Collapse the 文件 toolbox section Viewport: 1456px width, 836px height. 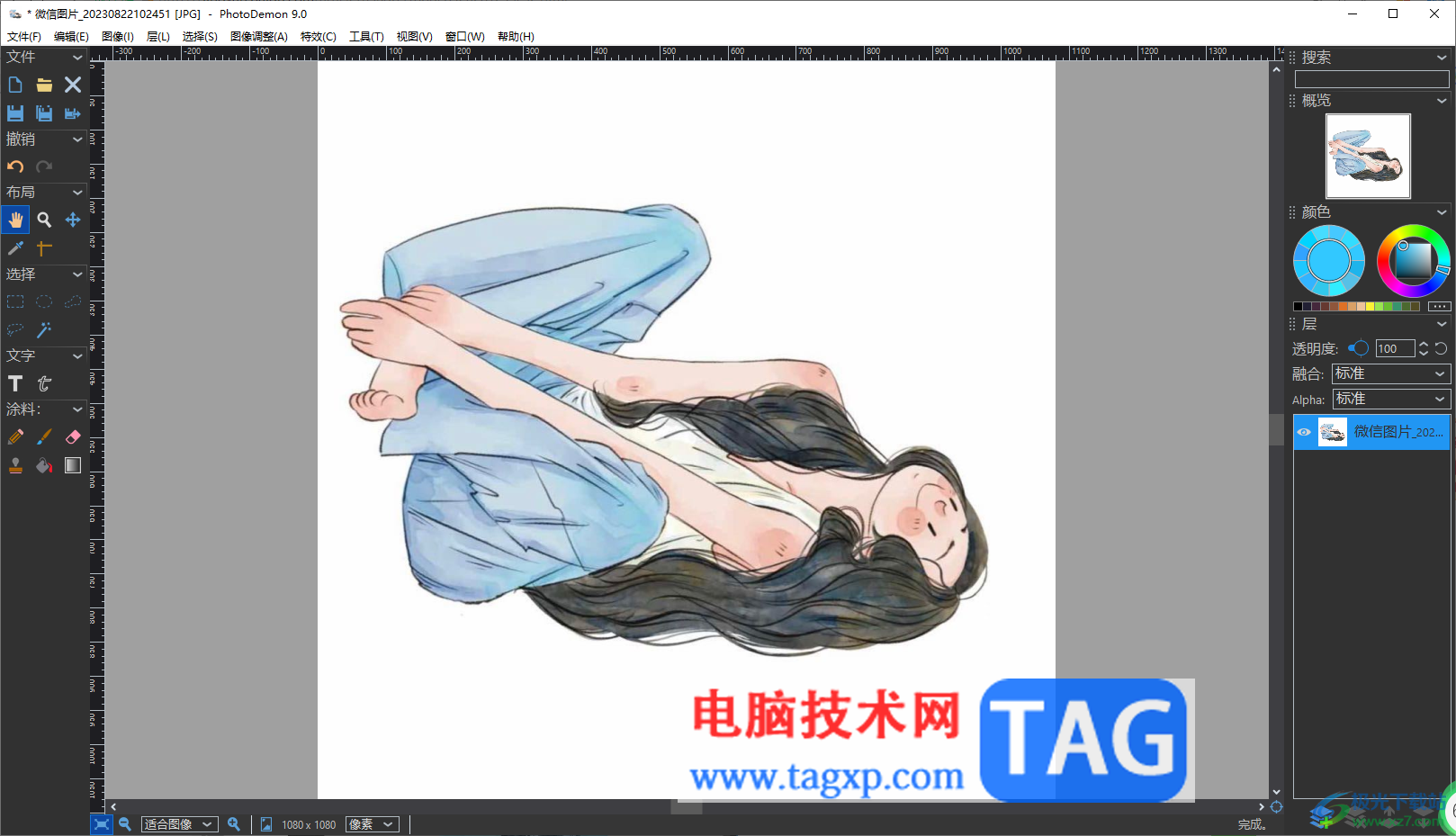point(77,58)
